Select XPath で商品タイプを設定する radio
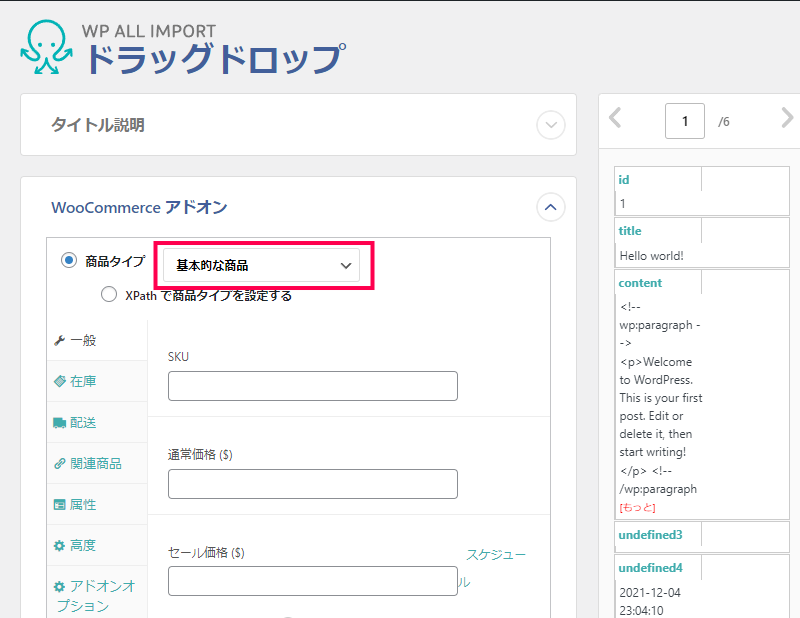The width and height of the screenshot is (800, 618). pyautogui.click(x=109, y=294)
